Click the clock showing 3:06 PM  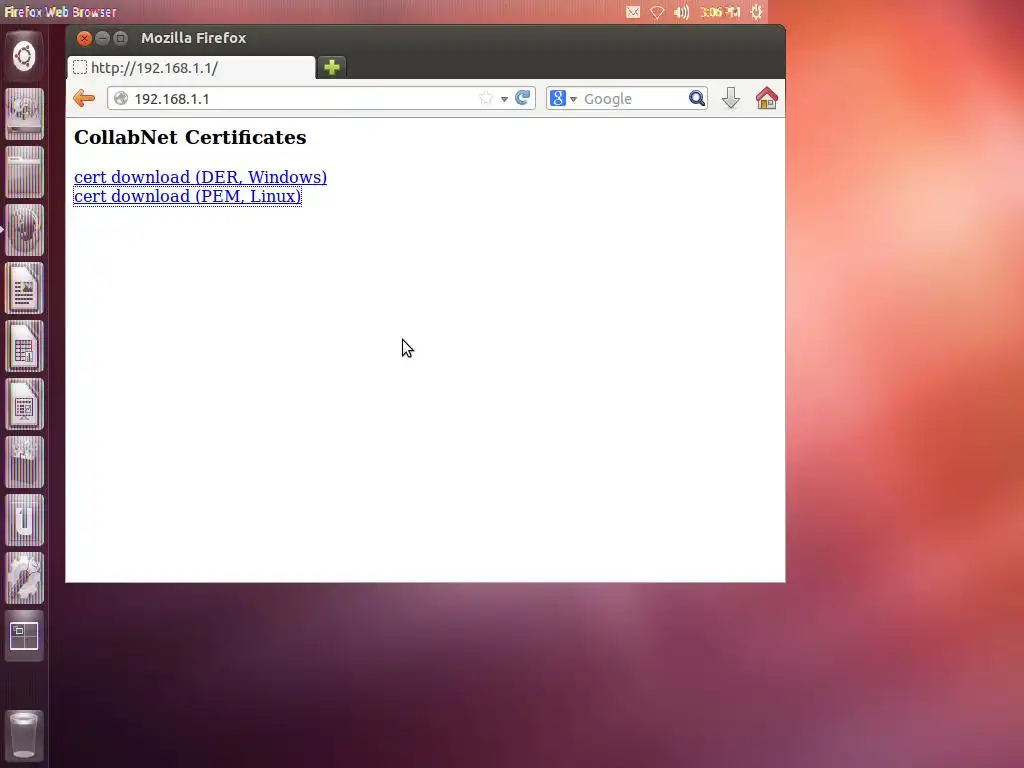click(720, 12)
